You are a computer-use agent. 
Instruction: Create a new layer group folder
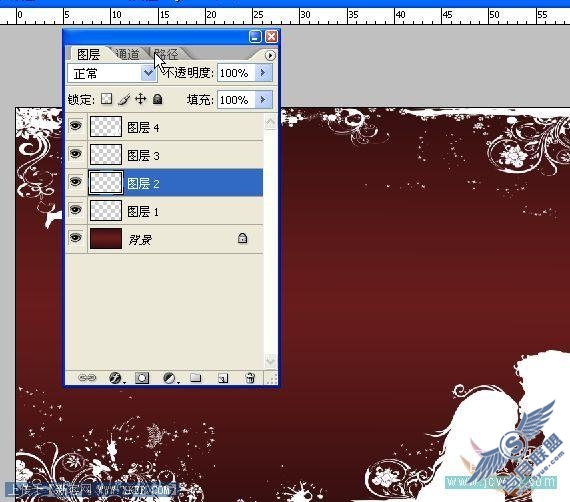[x=196, y=378]
